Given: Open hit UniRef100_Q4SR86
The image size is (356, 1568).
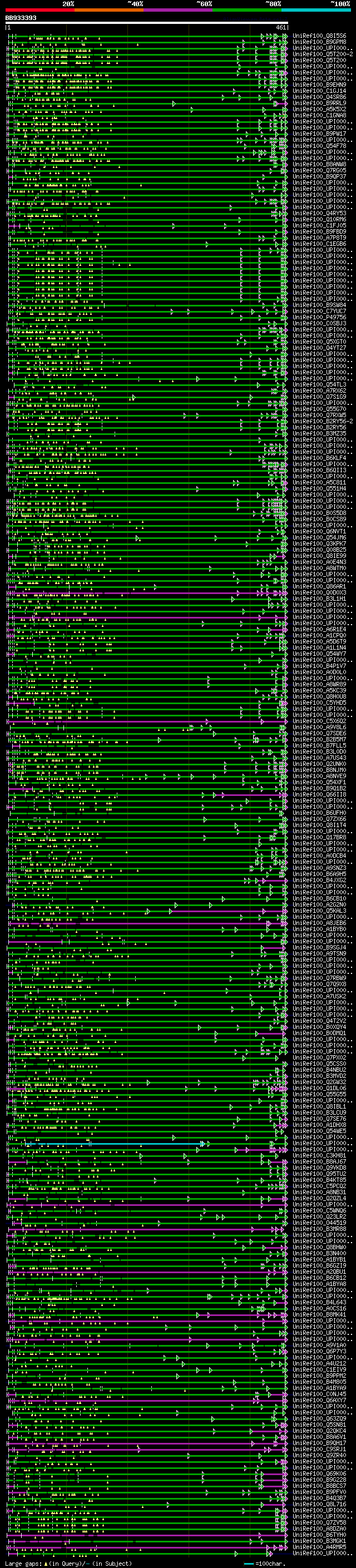Looking at the screenshot, I should [319, 97].
